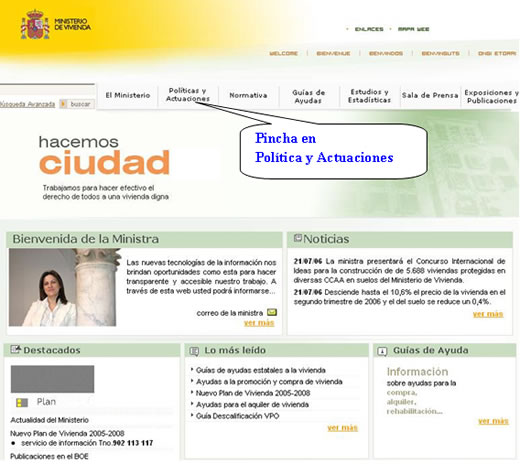Click ver más under Noticias
The height and width of the screenshot is (464, 520).
point(488,314)
